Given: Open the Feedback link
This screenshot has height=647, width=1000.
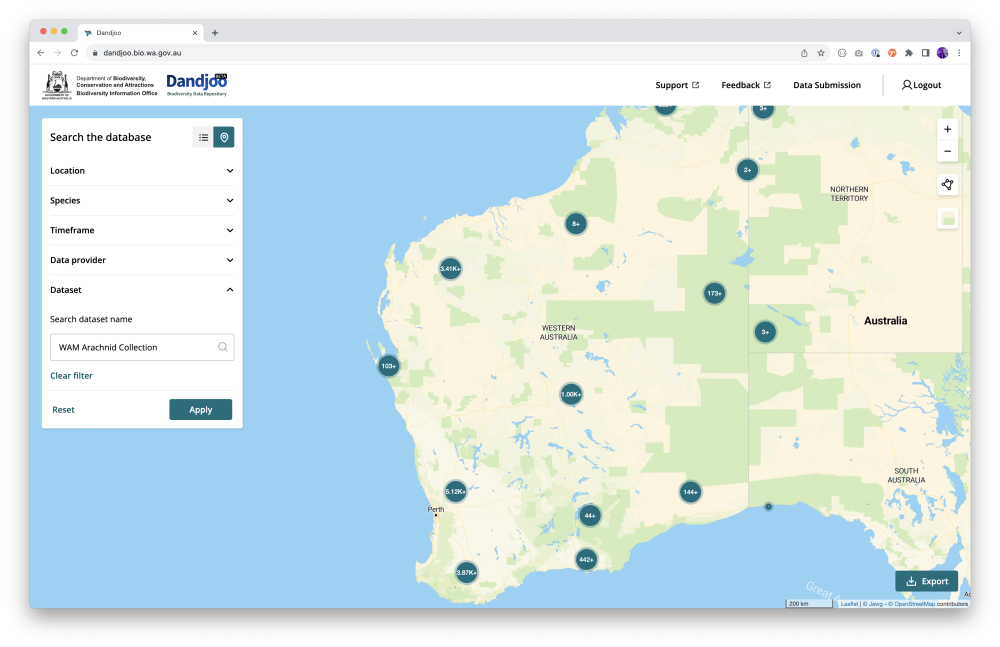Looking at the screenshot, I should pos(746,85).
